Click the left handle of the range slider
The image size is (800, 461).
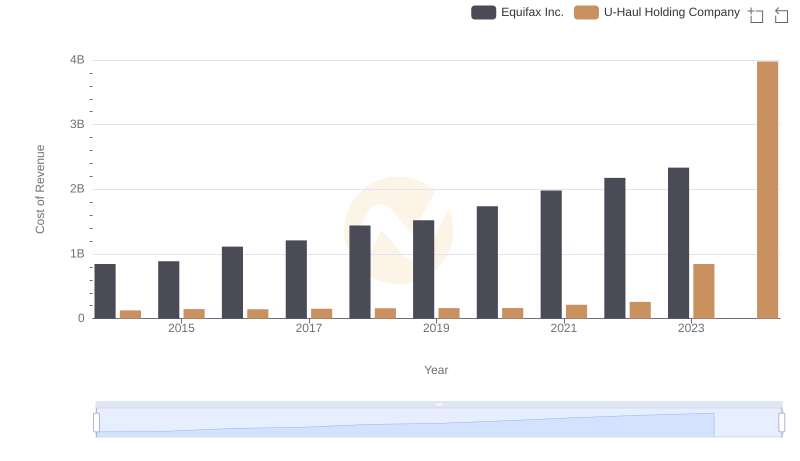click(x=97, y=423)
